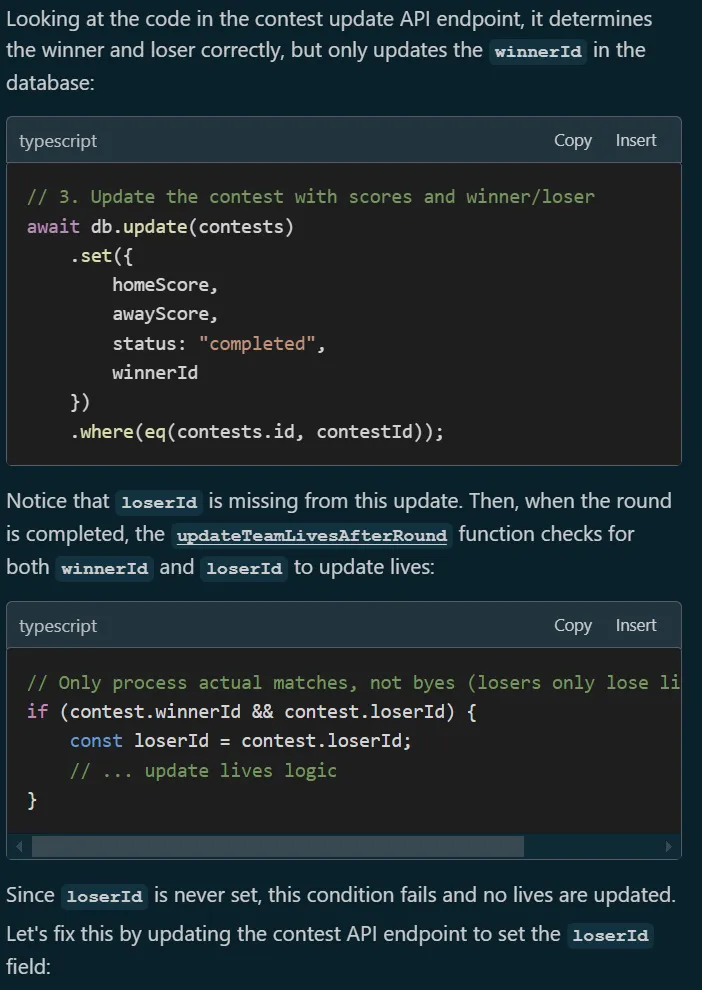The height and width of the screenshot is (990, 702).
Task: Copy the contest.winnerId if-statement snippet
Action: 572,626
